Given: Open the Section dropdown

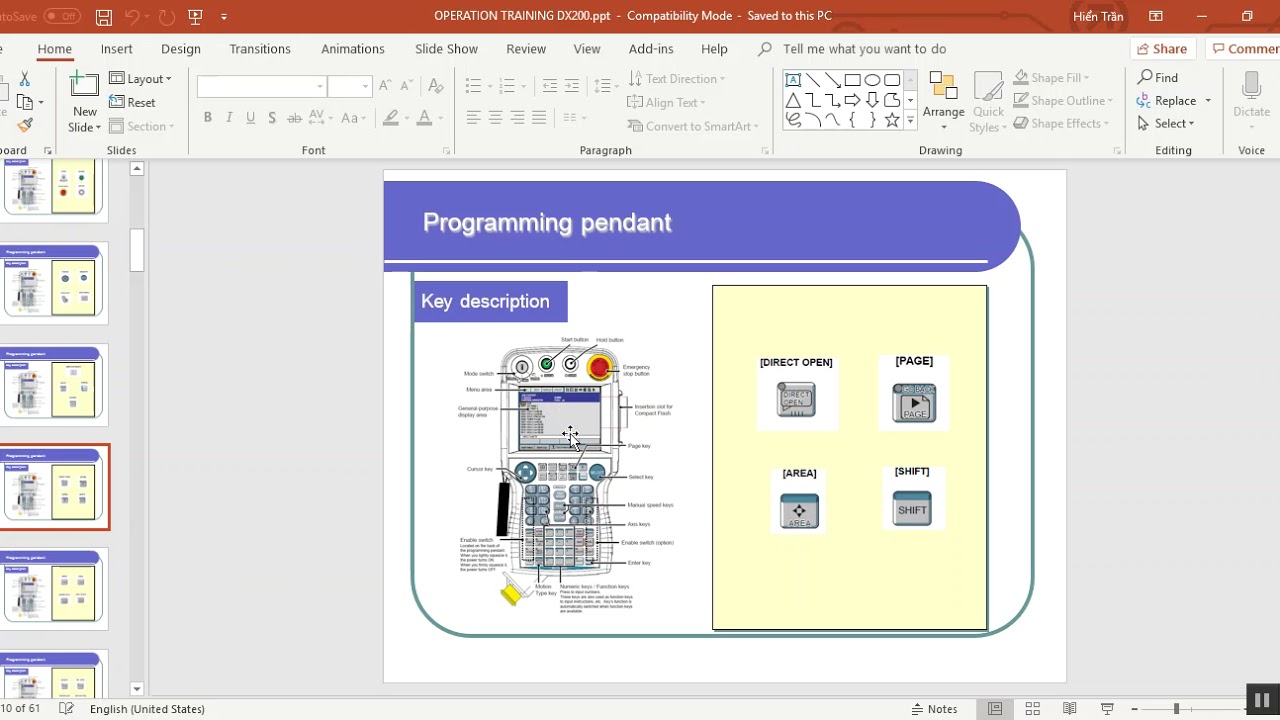Looking at the screenshot, I should point(141,126).
